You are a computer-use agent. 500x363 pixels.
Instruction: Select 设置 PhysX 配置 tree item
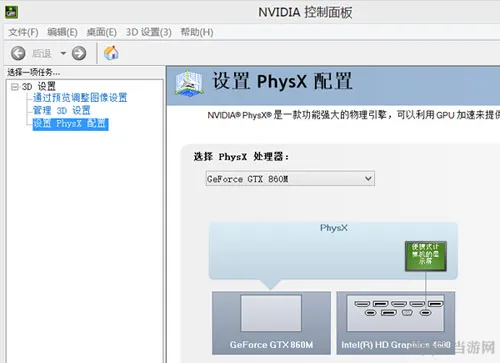pyautogui.click(x=70, y=124)
